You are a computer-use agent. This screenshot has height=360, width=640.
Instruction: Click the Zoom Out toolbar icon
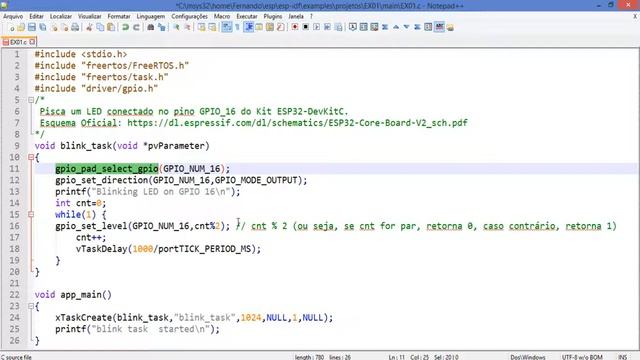[187, 27]
